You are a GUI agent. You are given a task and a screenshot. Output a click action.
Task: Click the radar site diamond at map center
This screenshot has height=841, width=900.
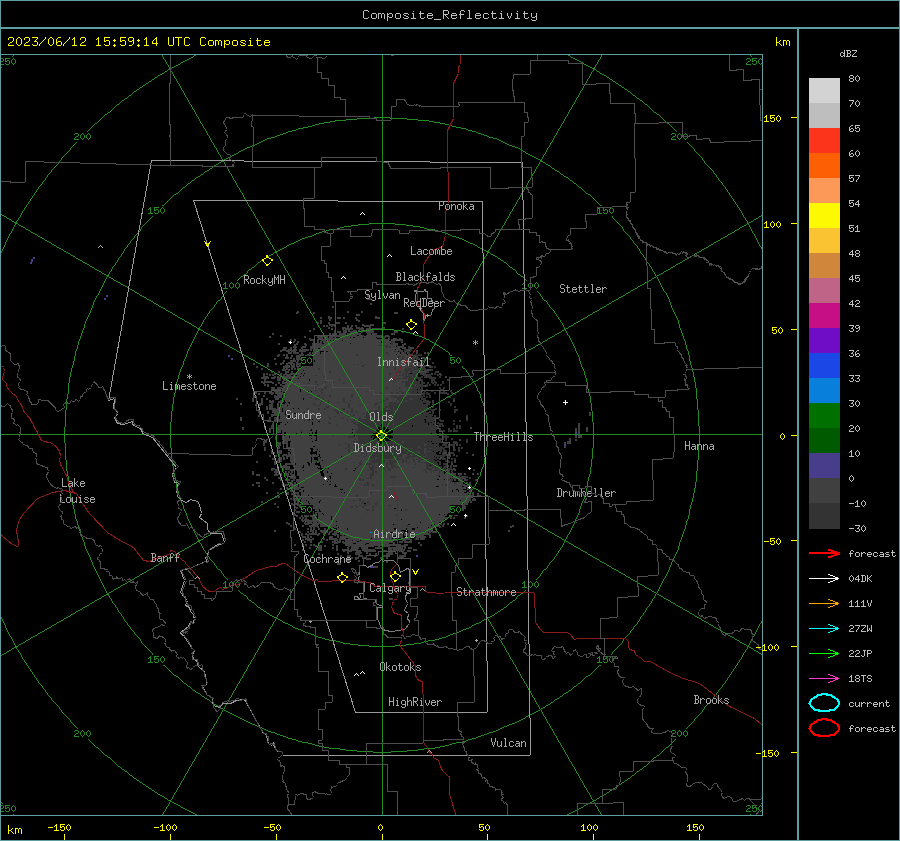tap(382, 435)
